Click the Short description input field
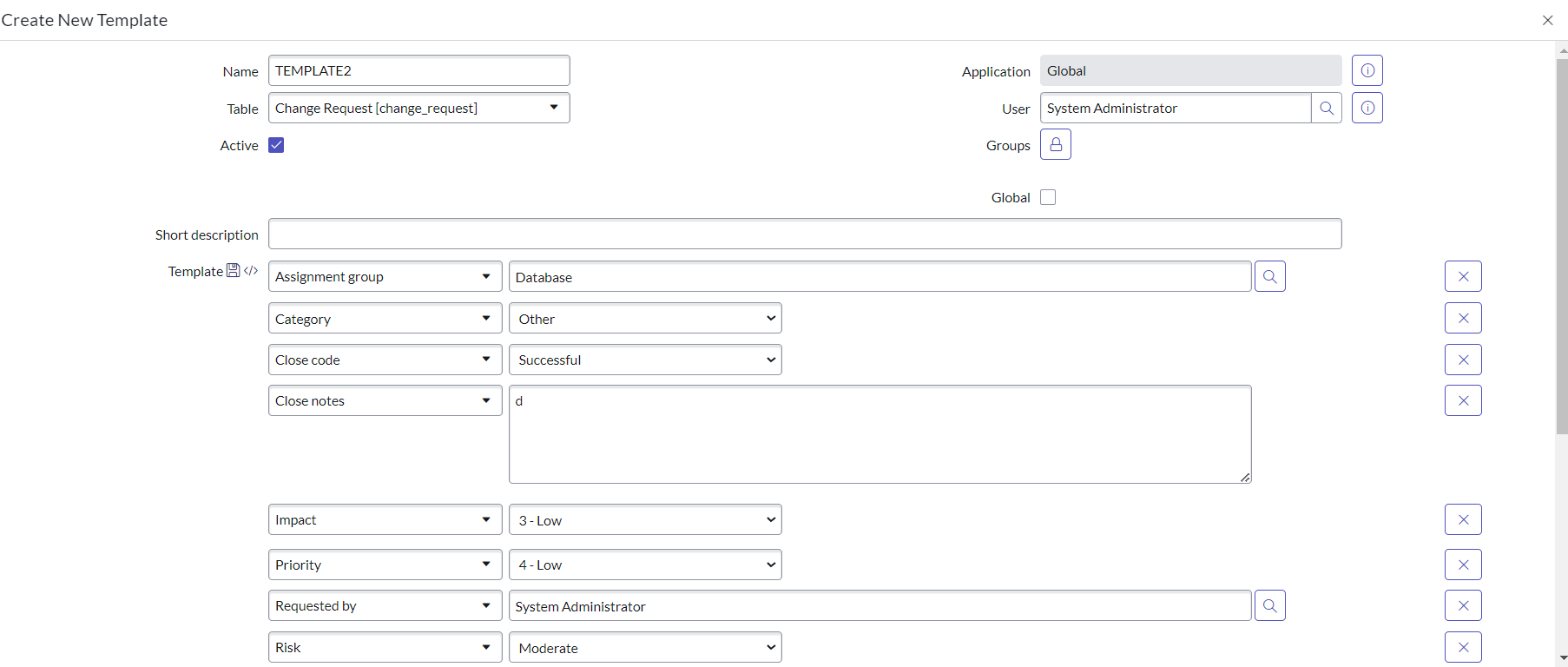The width and height of the screenshot is (1568, 667). pyautogui.click(x=804, y=234)
